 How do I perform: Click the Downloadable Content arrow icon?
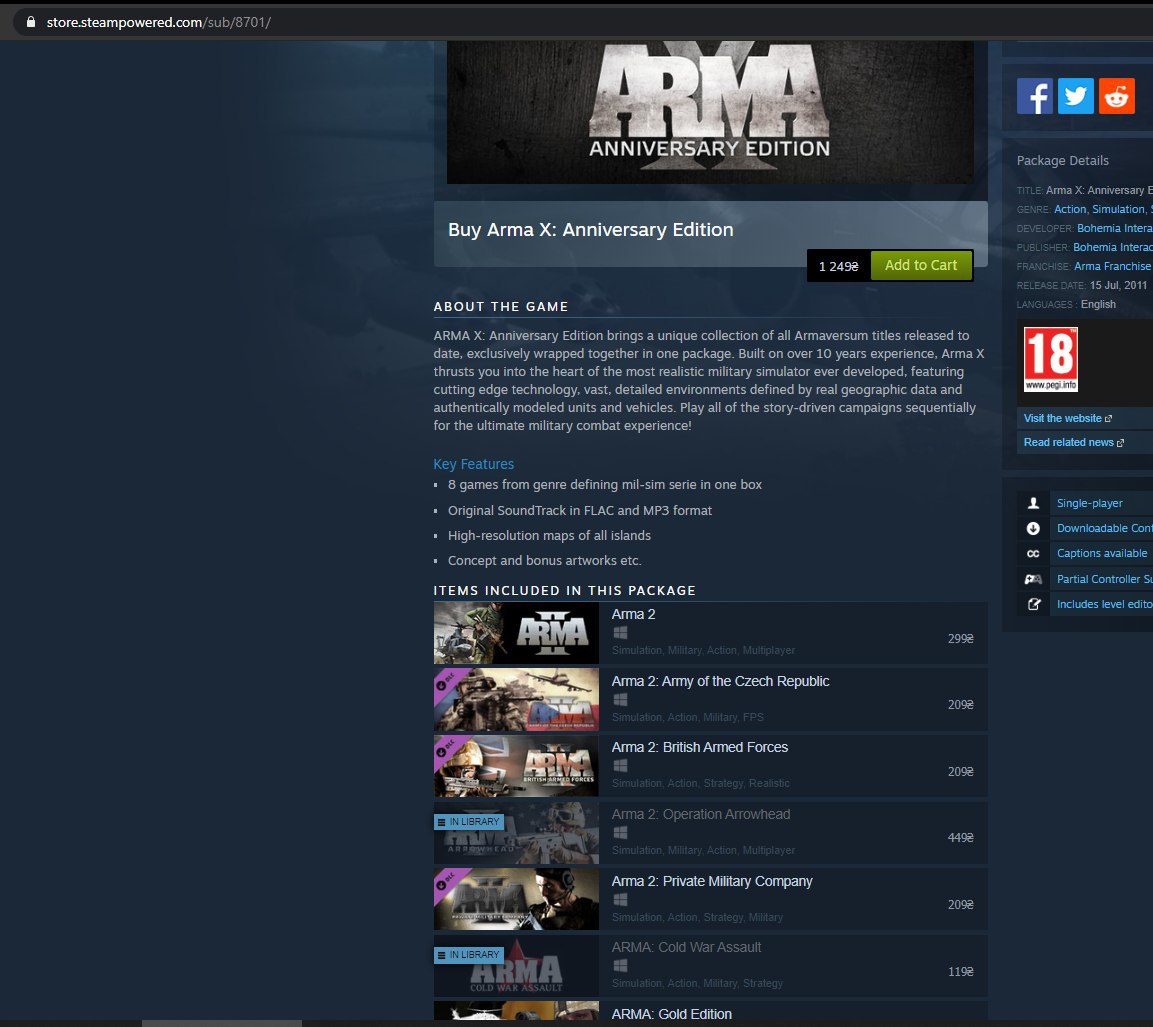(x=1033, y=528)
